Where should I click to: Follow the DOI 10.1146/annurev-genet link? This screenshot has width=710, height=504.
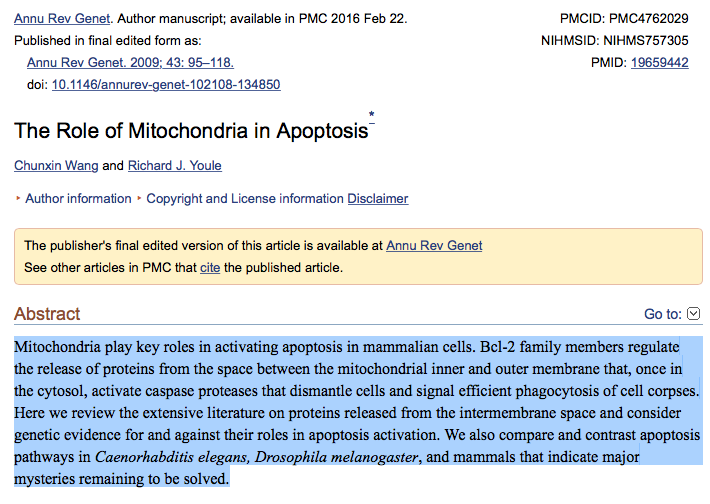point(166,85)
